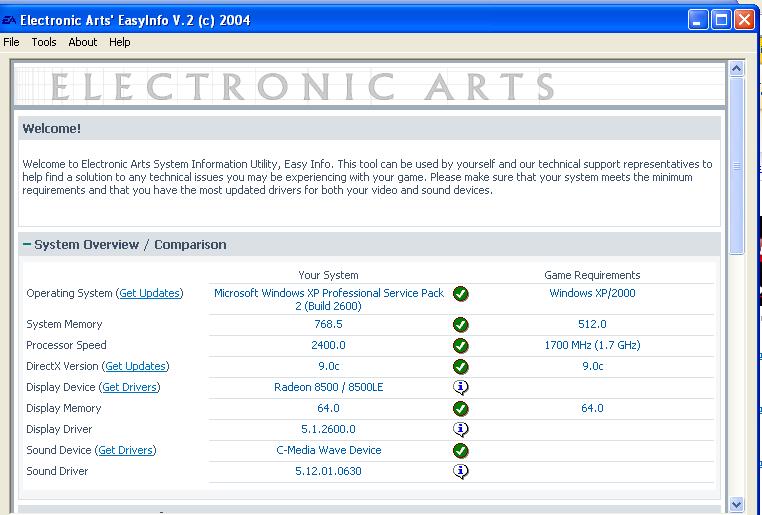Open the Help menu
Image resolution: width=762 pixels, height=515 pixels.
(x=120, y=42)
